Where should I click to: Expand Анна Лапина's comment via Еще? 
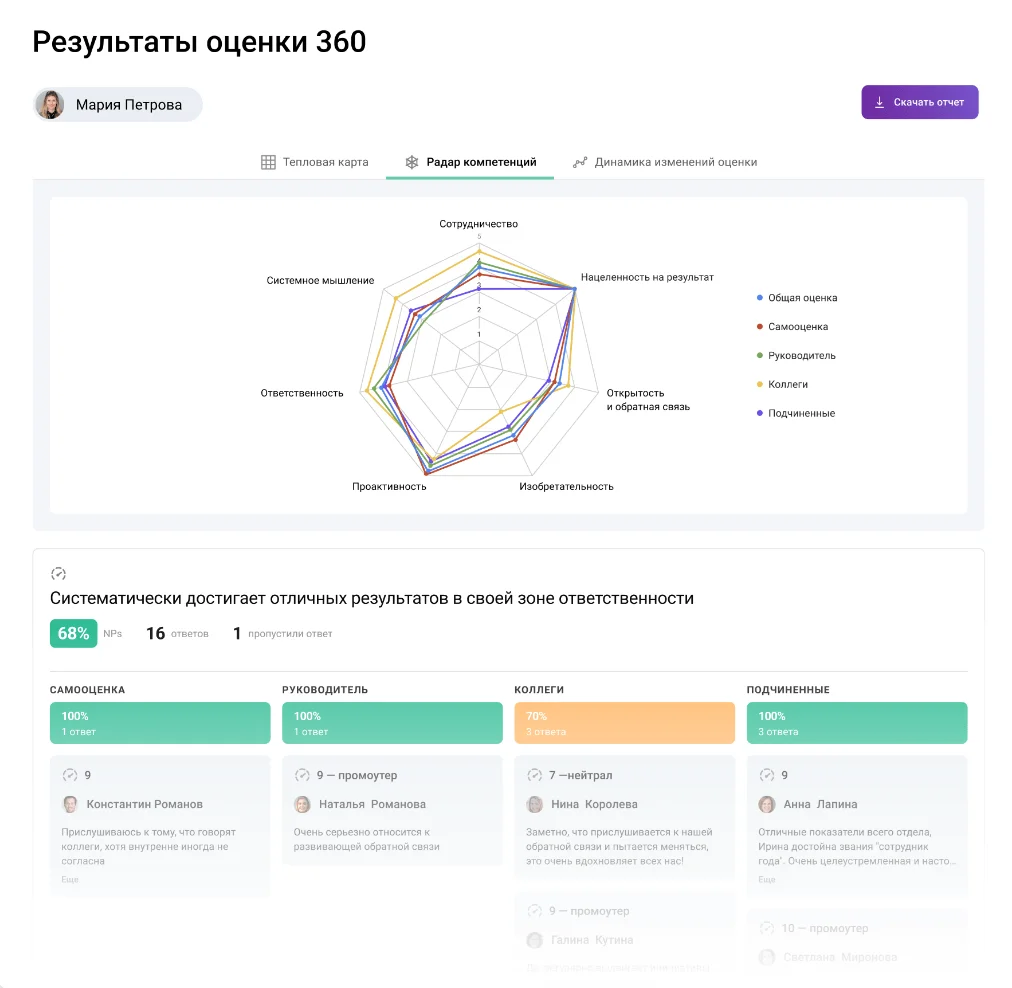click(x=766, y=880)
